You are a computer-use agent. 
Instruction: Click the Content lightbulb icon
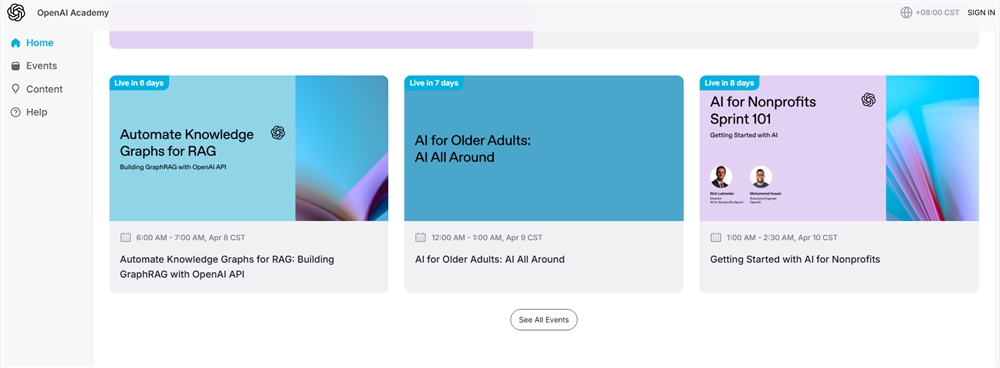click(x=15, y=89)
